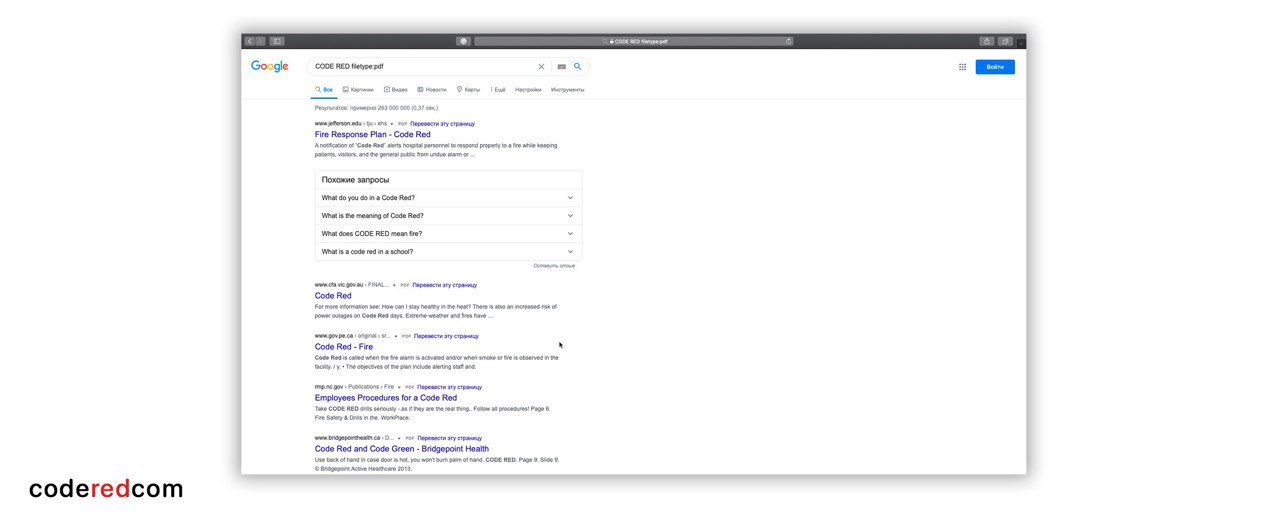Screen dimensions: 1280x512
Task: Expand What is the meaning of Code Red?
Action: (x=448, y=216)
